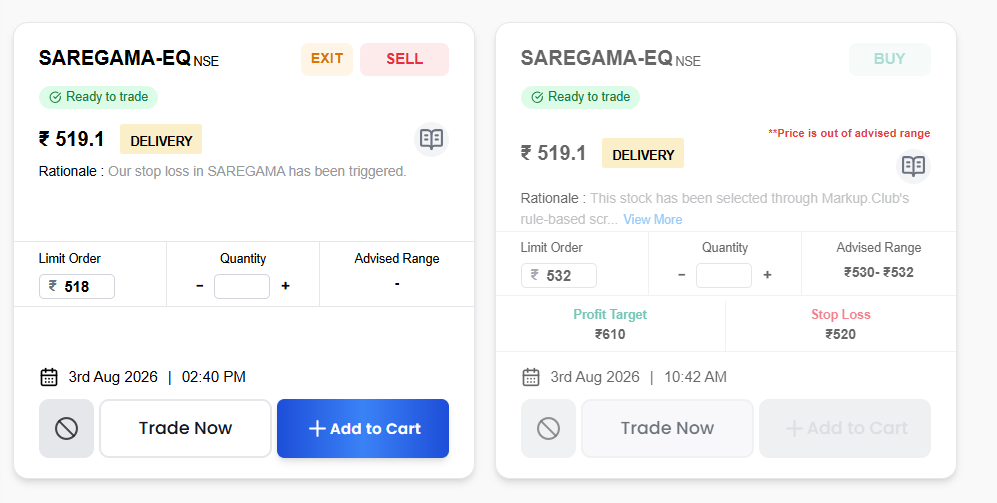Focus the limit order field showing 518
The height and width of the screenshot is (503, 997).
[77, 287]
